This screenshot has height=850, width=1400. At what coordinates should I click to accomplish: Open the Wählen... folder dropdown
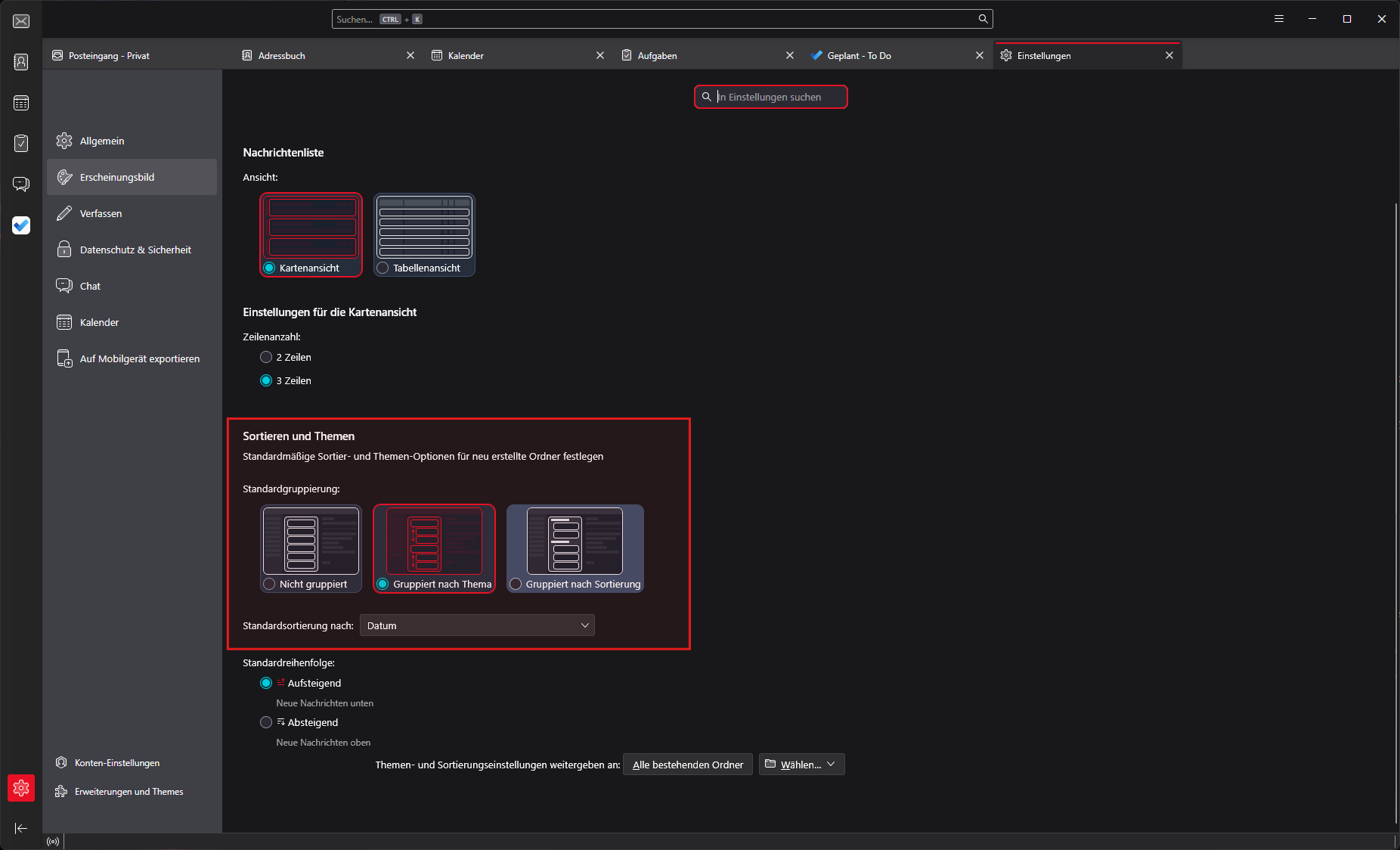pyautogui.click(x=801, y=764)
